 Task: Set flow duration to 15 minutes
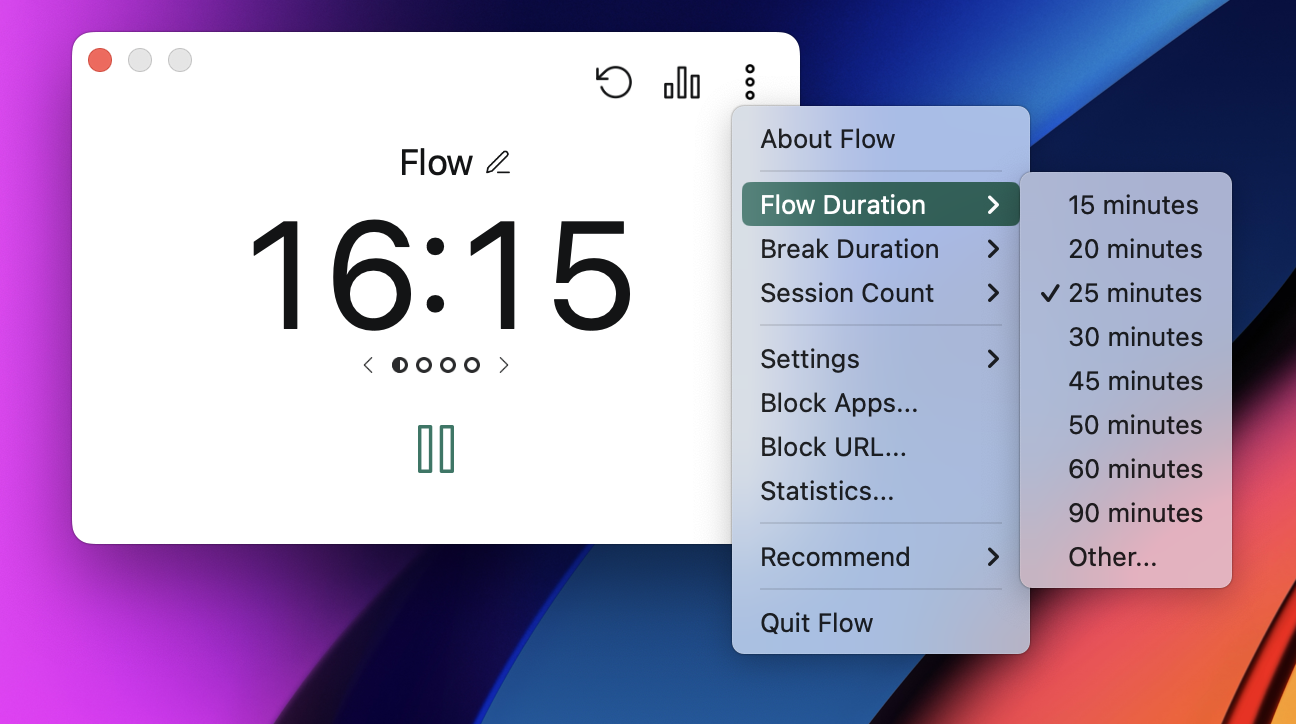[1126, 205]
